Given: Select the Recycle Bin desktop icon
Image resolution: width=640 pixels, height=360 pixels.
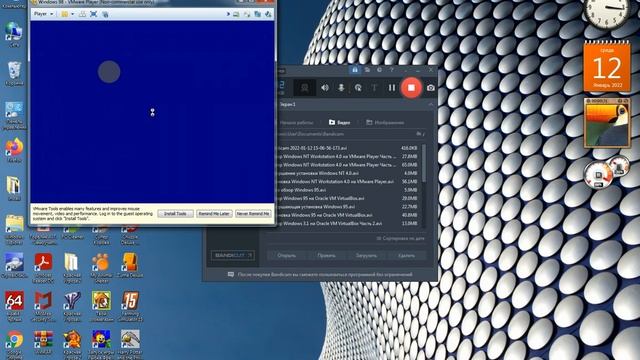Looking at the screenshot, I should point(14,73).
